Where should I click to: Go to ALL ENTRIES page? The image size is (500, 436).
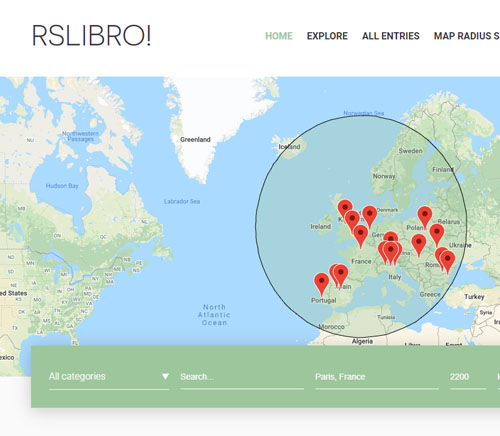(391, 36)
